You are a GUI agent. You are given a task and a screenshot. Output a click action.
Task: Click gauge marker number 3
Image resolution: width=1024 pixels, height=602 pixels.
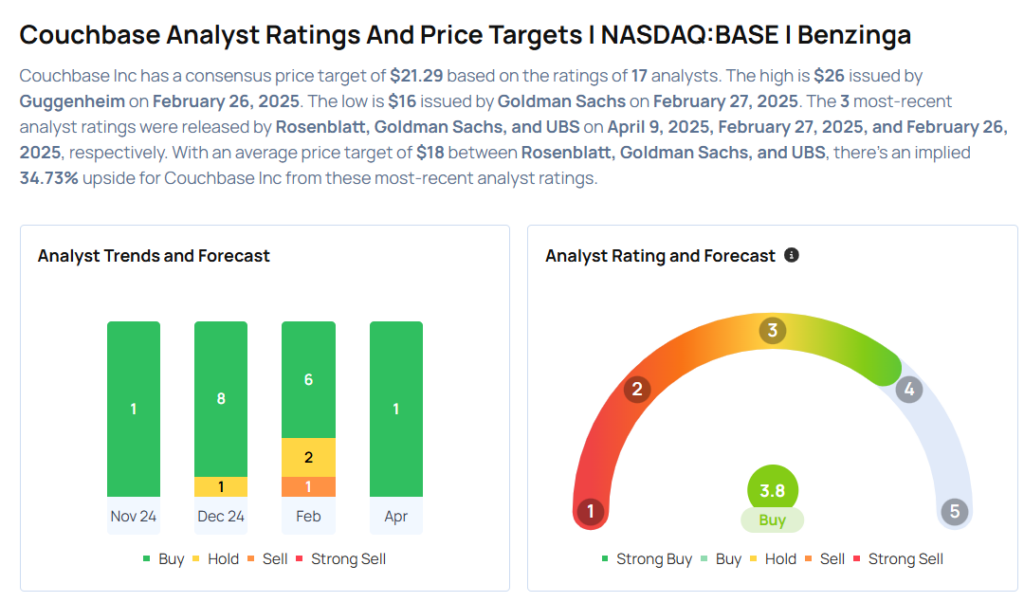(772, 330)
